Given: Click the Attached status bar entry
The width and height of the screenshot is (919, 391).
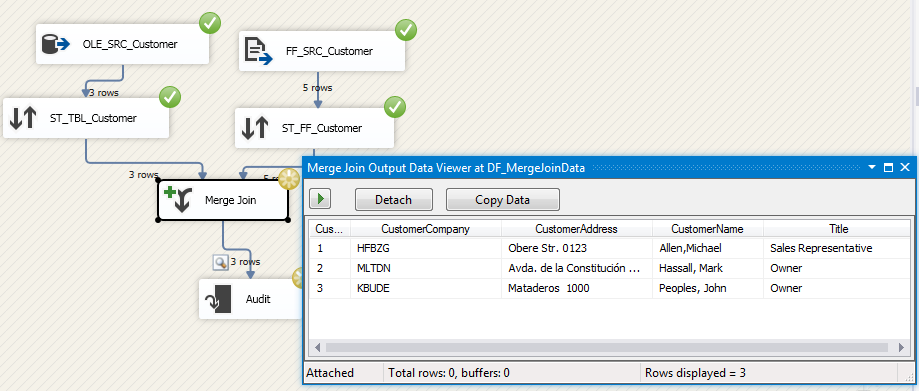Looking at the screenshot, I should 330,373.
